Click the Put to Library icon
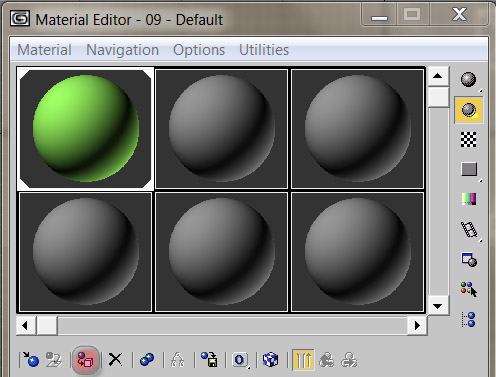Viewport: 496px width, 377px height. click(x=209, y=360)
